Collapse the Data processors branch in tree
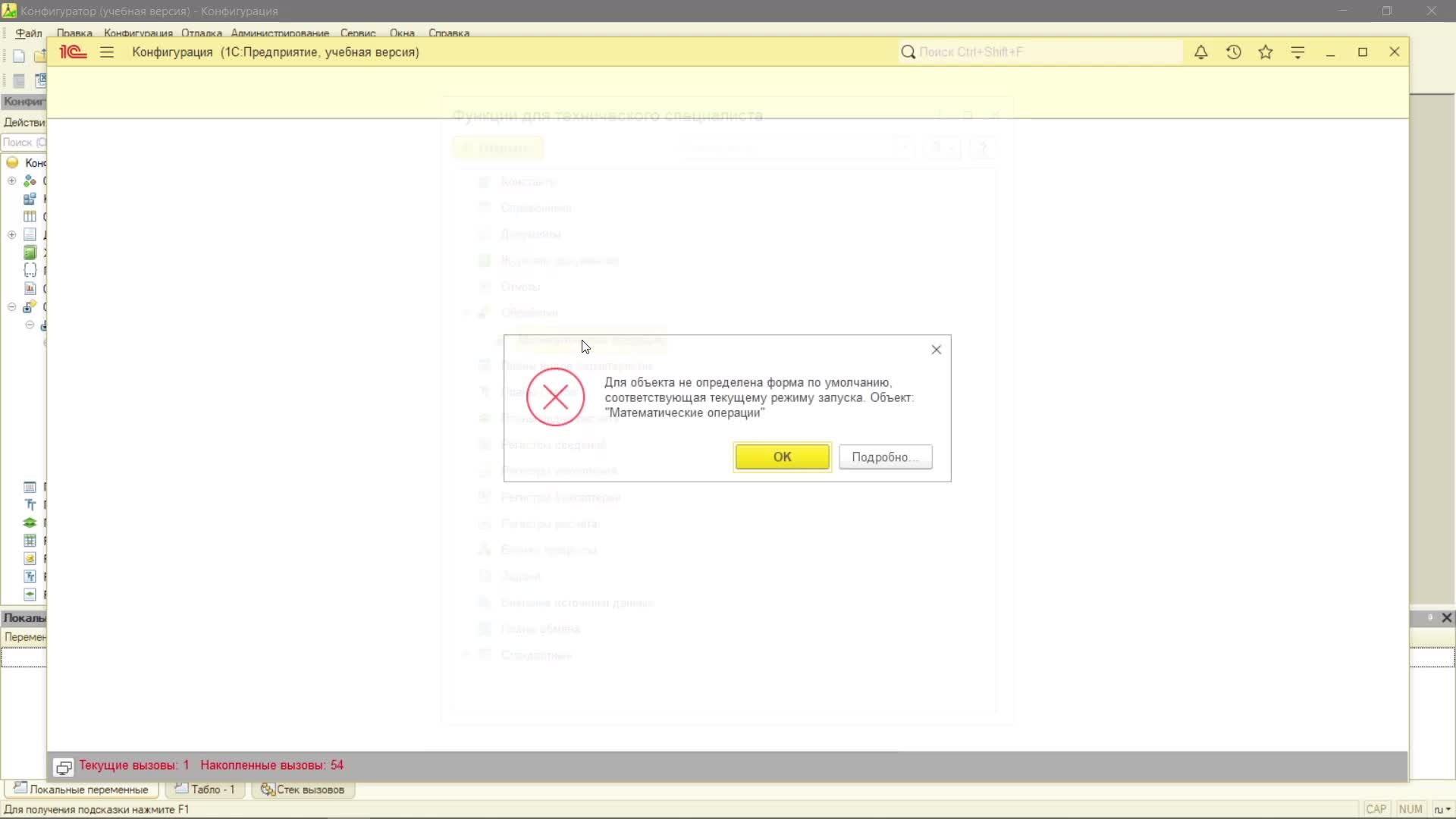 11,307
